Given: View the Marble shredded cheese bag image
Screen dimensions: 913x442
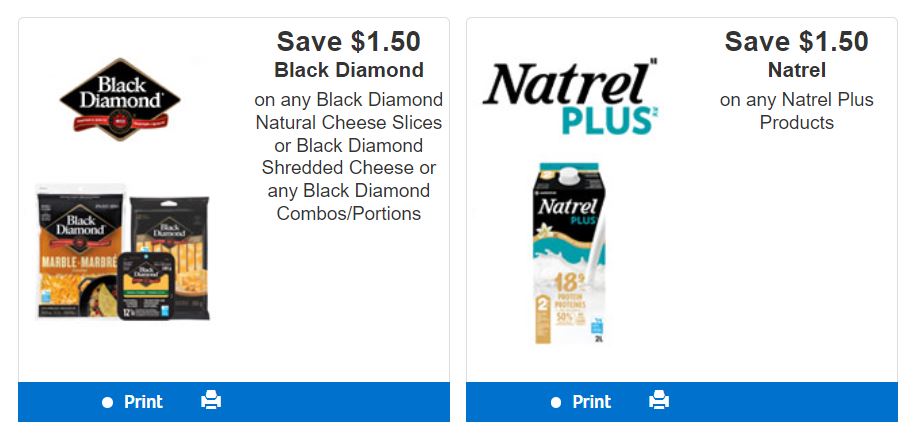Looking at the screenshot, I should (x=80, y=251).
